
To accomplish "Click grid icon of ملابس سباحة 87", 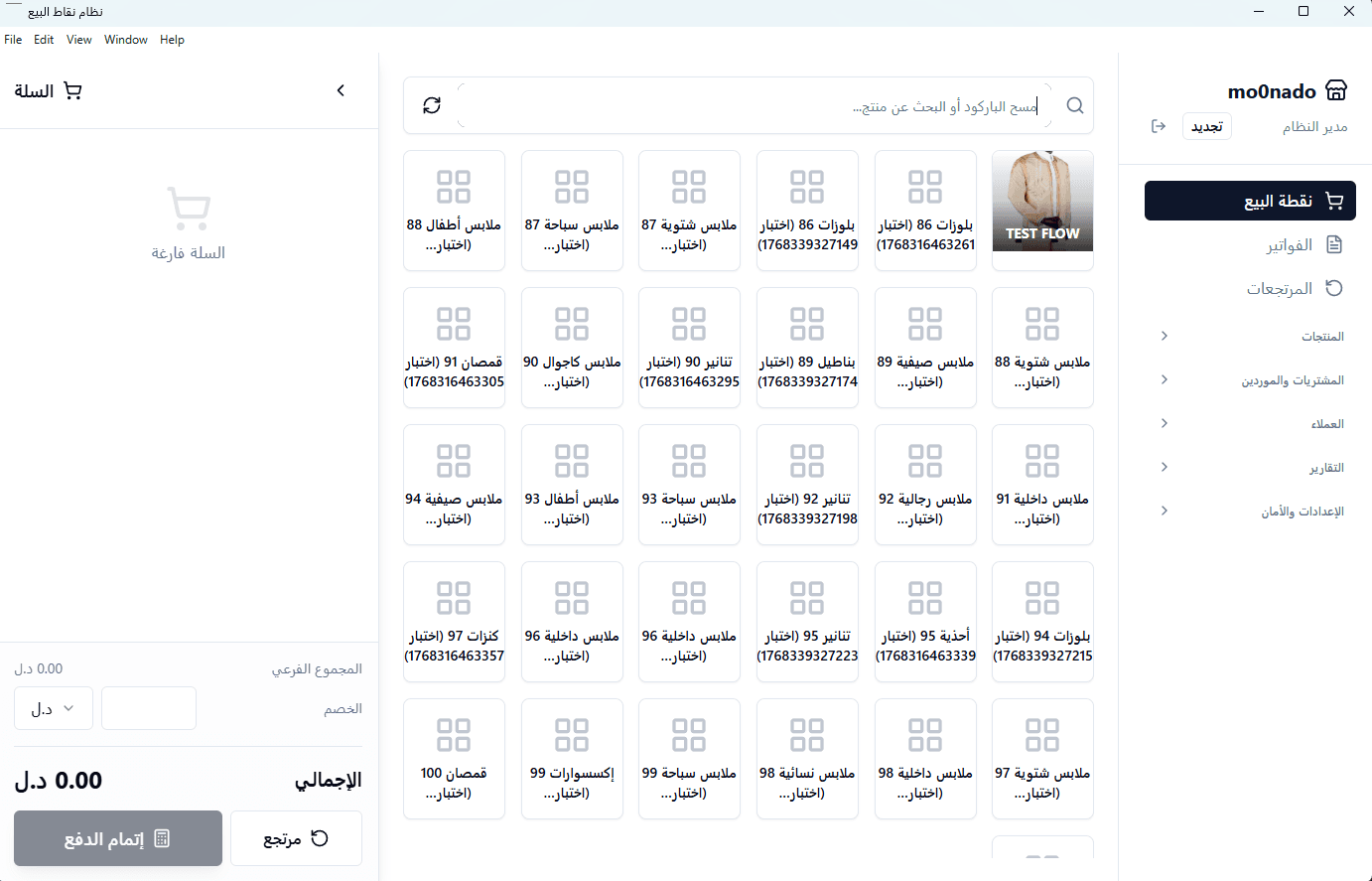I will coord(572,187).
